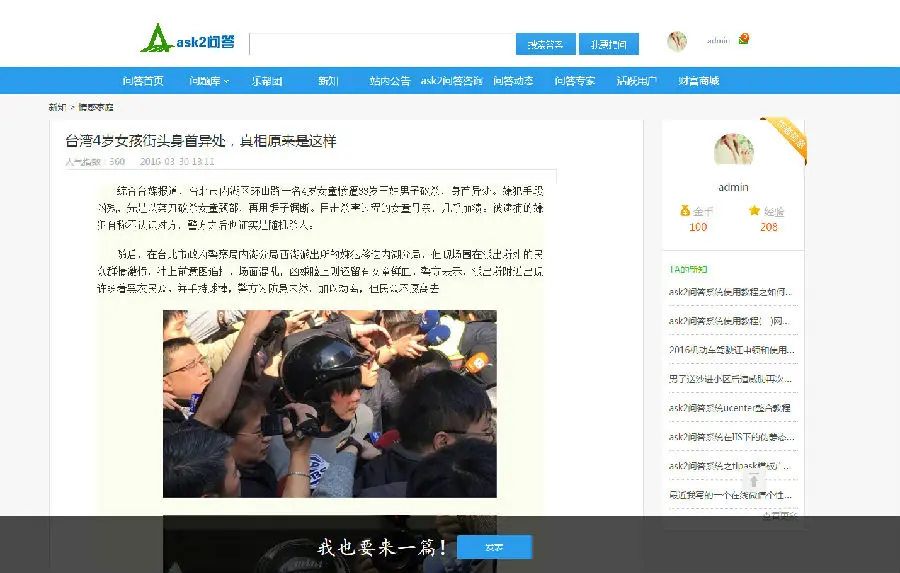Click in the search input field
Screen dimensions: 900x573
click(382, 44)
